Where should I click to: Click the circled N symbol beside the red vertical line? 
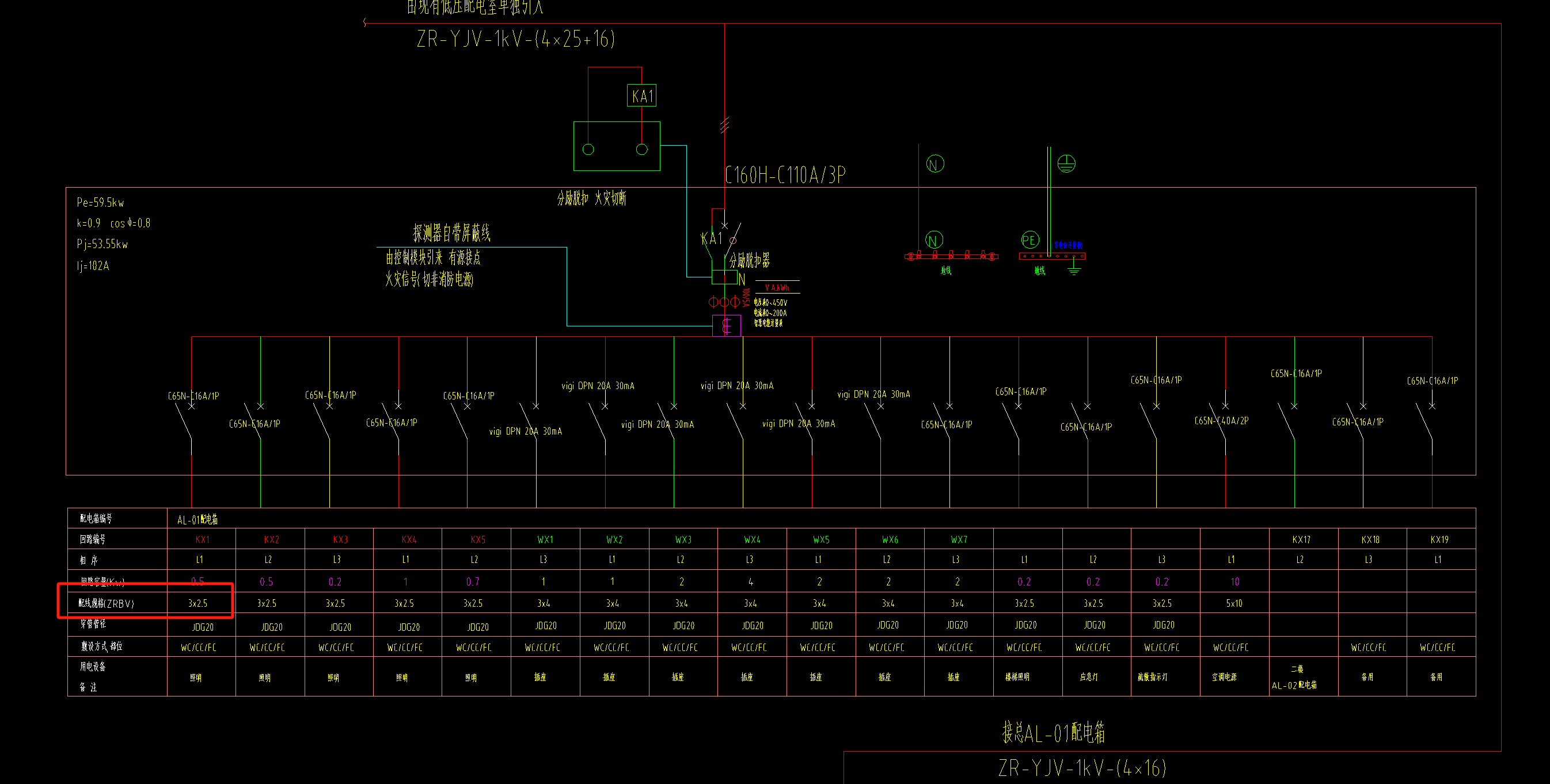tap(935, 164)
